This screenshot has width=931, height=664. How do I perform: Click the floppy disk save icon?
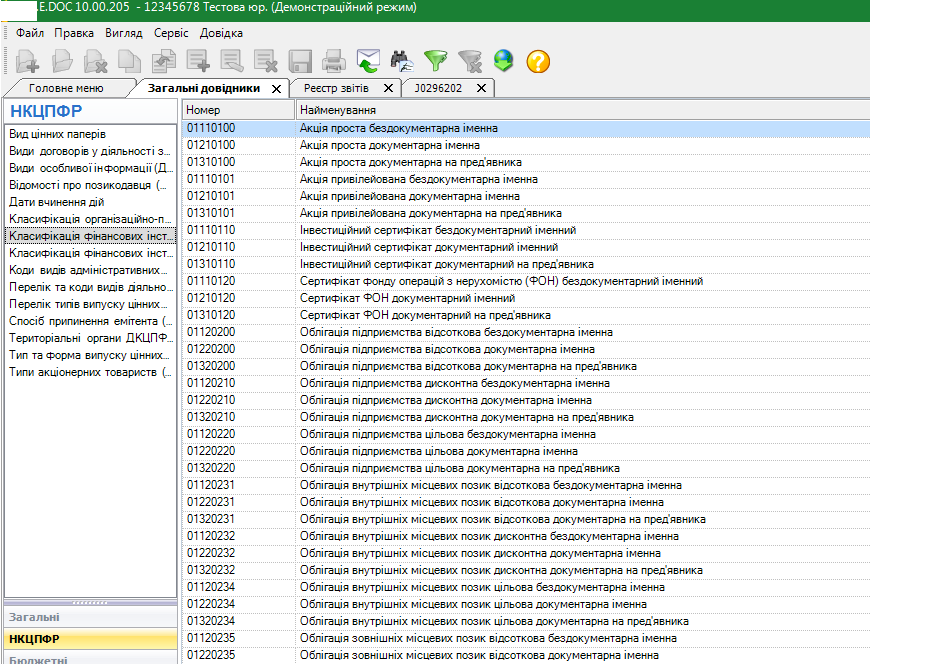point(299,62)
